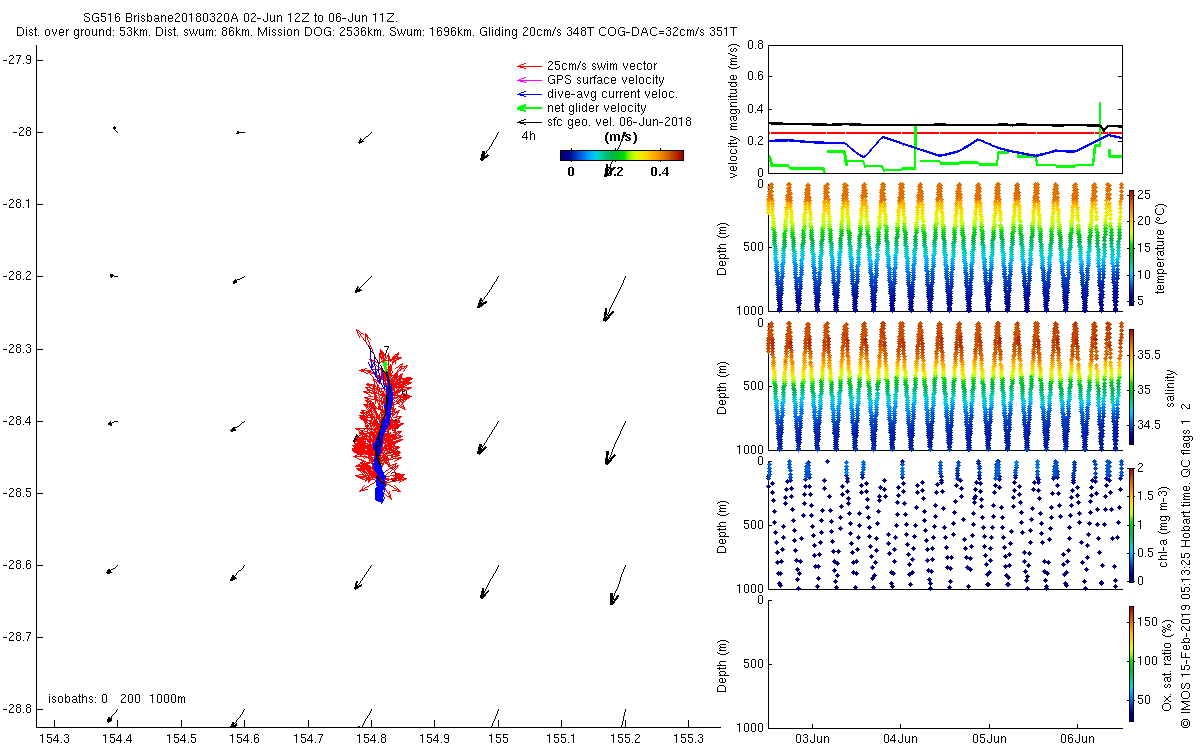Click the '06Jun' time axis tick

(1077, 739)
